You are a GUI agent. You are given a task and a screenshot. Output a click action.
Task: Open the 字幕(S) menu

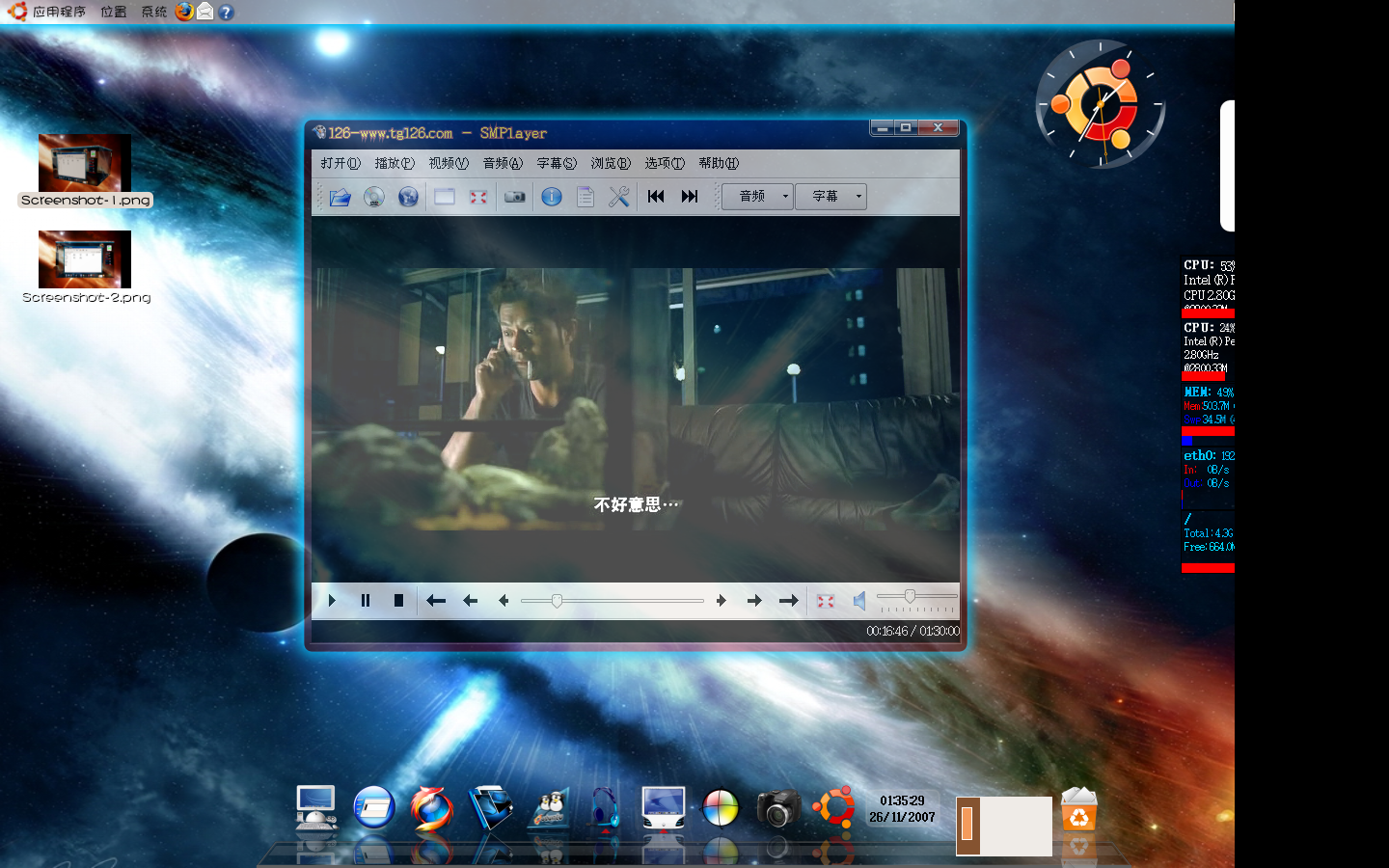557,163
